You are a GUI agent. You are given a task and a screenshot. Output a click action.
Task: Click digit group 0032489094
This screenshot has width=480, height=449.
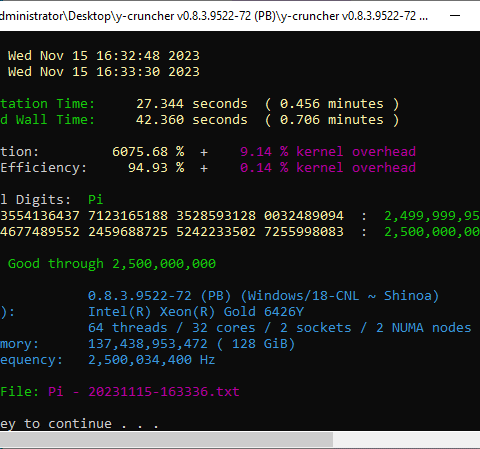[x=304, y=216]
